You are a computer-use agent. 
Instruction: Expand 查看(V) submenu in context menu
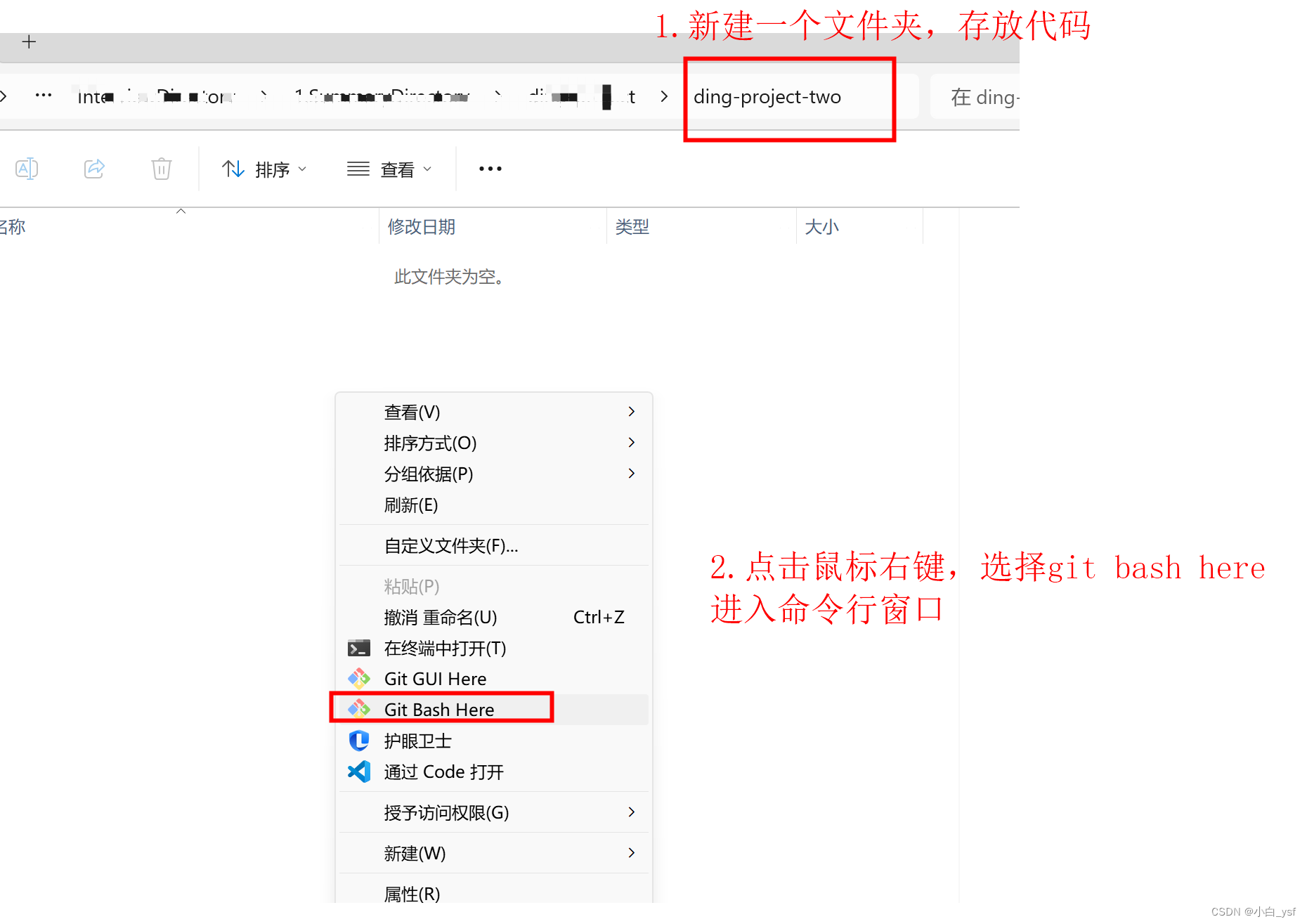click(x=493, y=412)
